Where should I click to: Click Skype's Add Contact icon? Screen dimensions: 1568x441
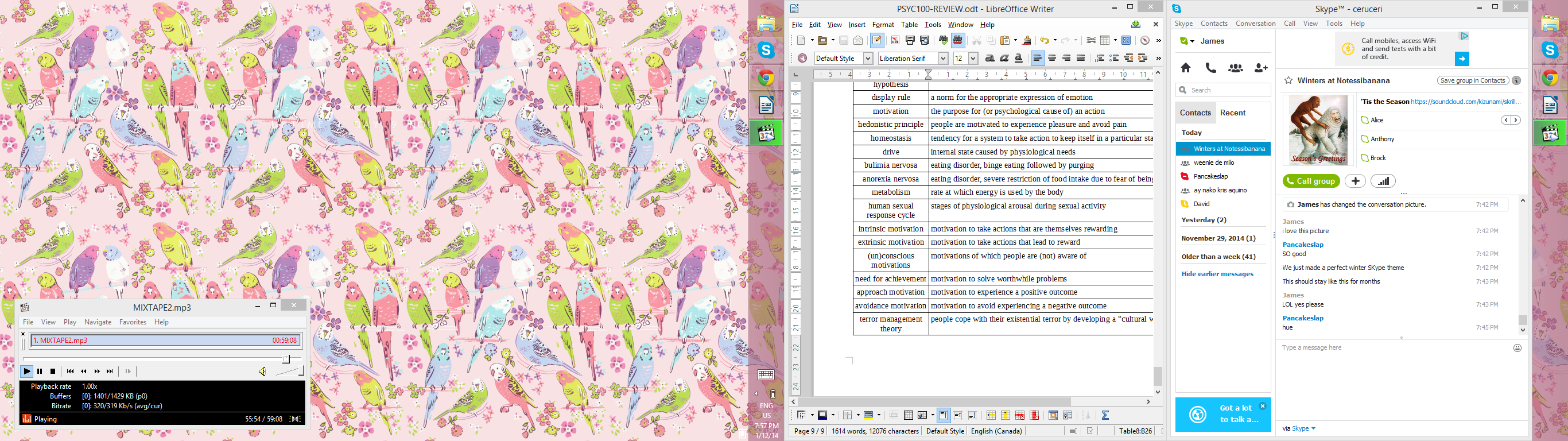(1260, 68)
